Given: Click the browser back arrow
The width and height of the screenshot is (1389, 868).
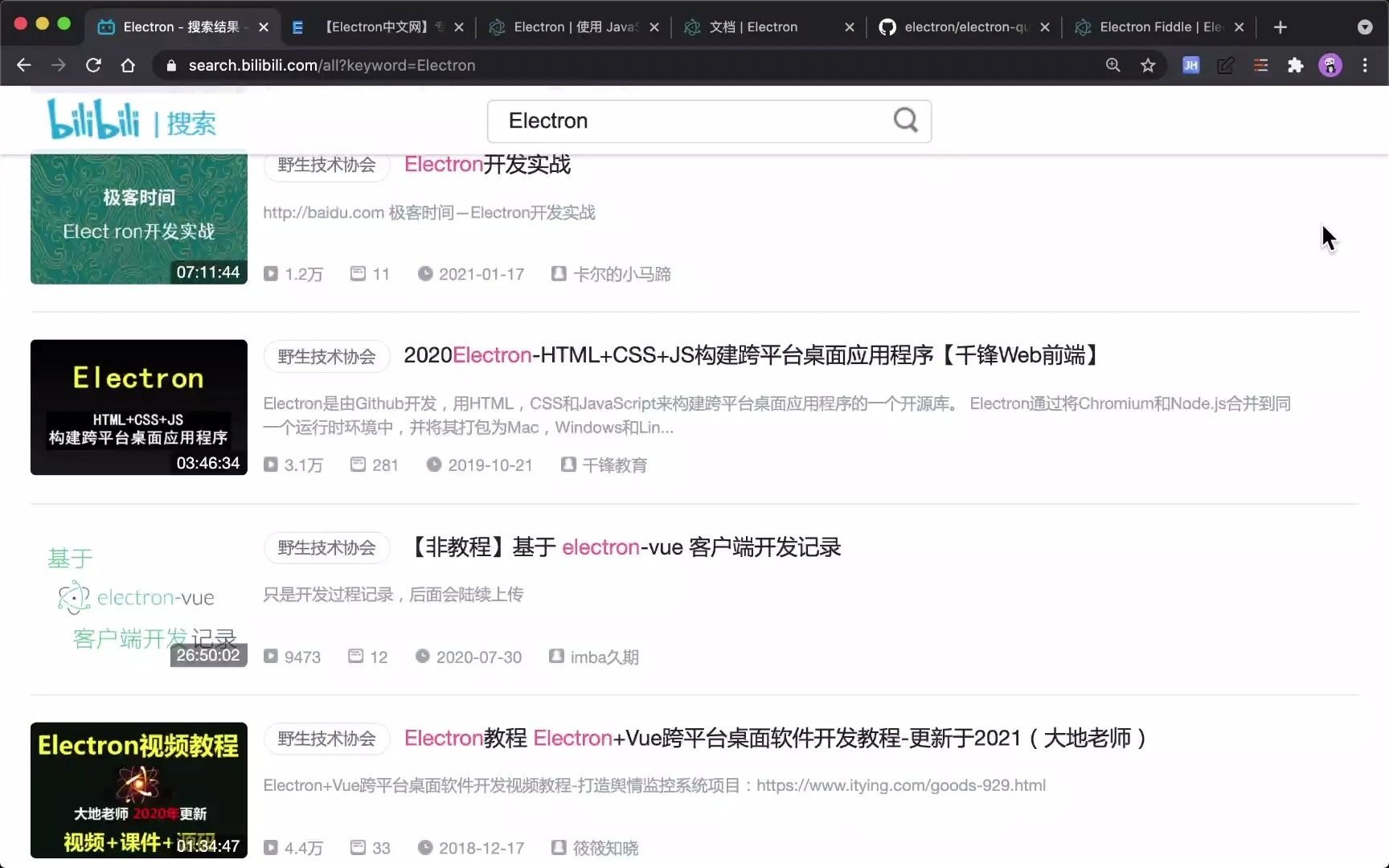Looking at the screenshot, I should 24,65.
